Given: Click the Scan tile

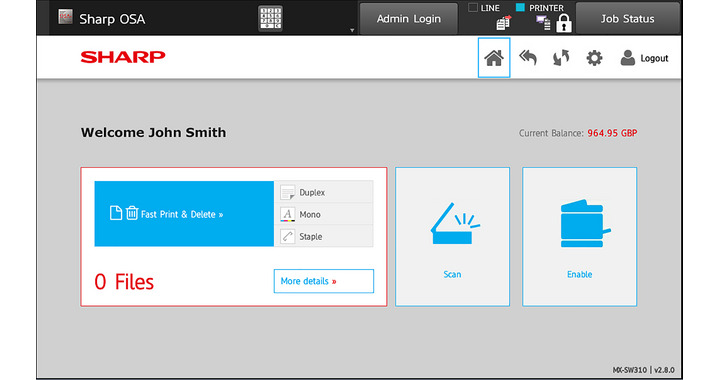Looking at the screenshot, I should [452, 237].
